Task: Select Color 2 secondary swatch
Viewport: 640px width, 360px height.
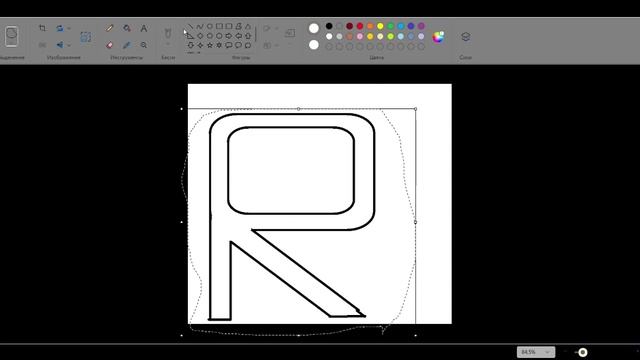Action: click(x=313, y=44)
